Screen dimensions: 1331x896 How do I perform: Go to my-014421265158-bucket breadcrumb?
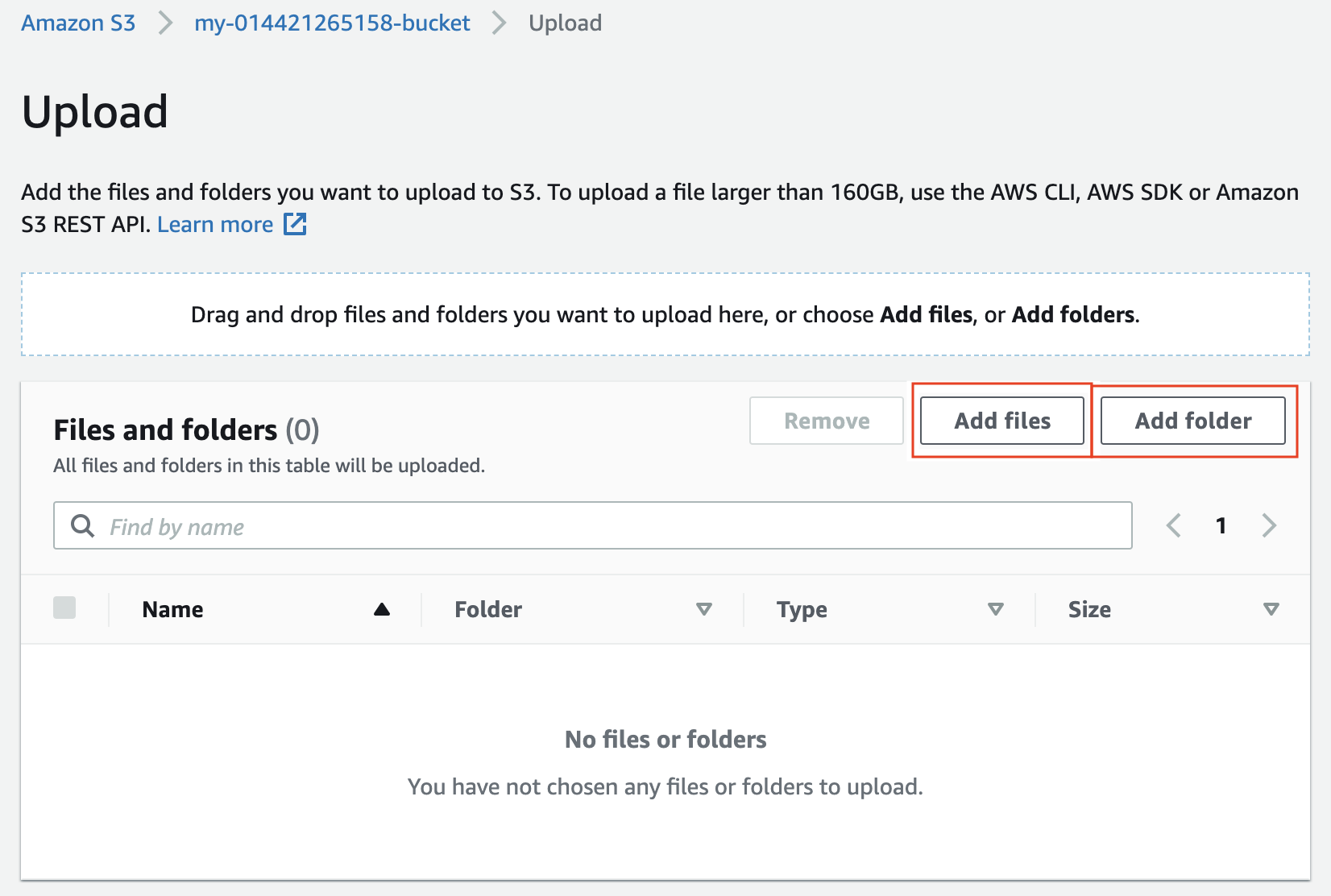coord(332,23)
